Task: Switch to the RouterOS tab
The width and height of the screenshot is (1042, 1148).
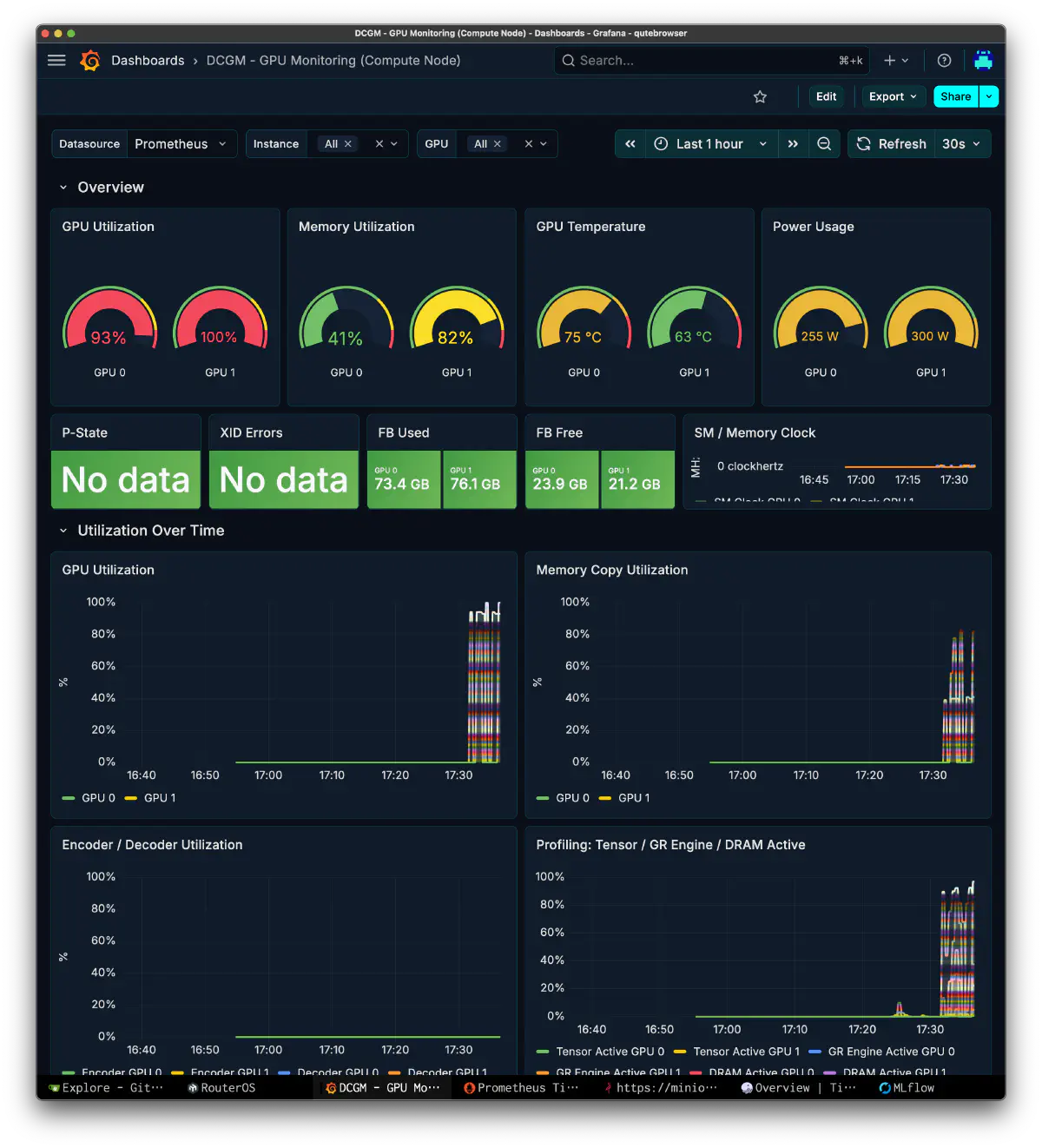Action: click(221, 1088)
